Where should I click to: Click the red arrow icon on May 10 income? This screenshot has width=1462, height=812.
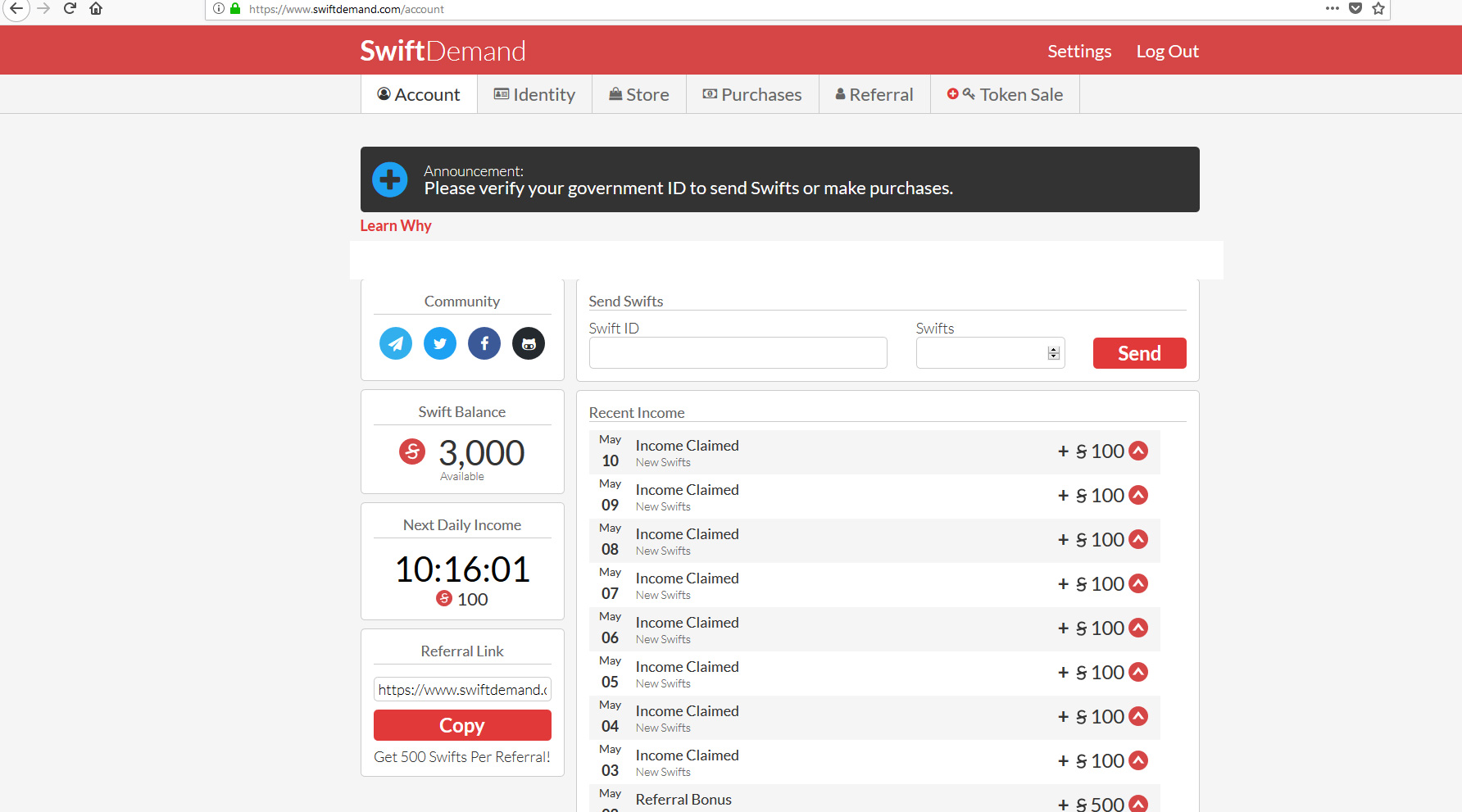(x=1138, y=451)
